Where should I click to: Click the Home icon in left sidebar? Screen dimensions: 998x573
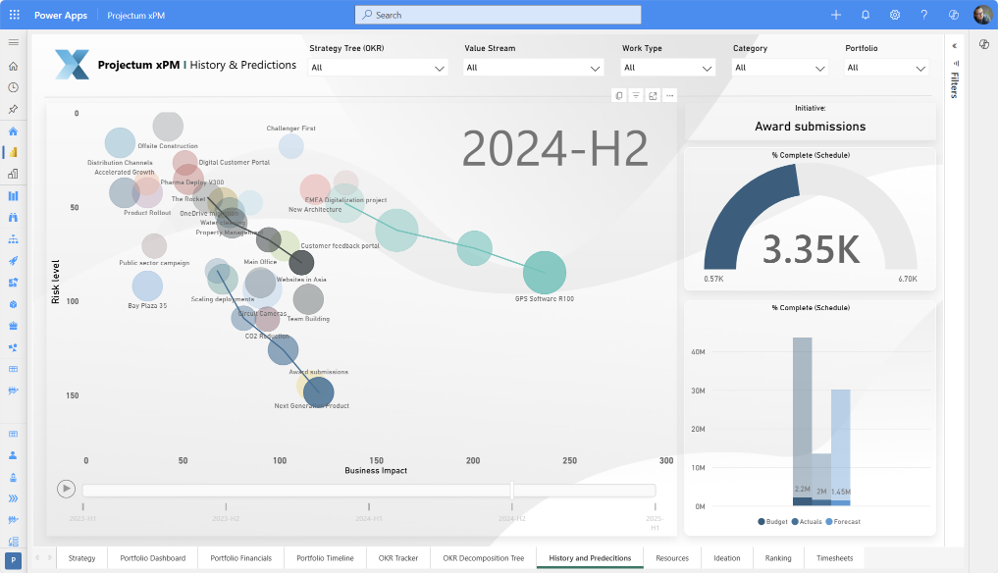coord(14,66)
